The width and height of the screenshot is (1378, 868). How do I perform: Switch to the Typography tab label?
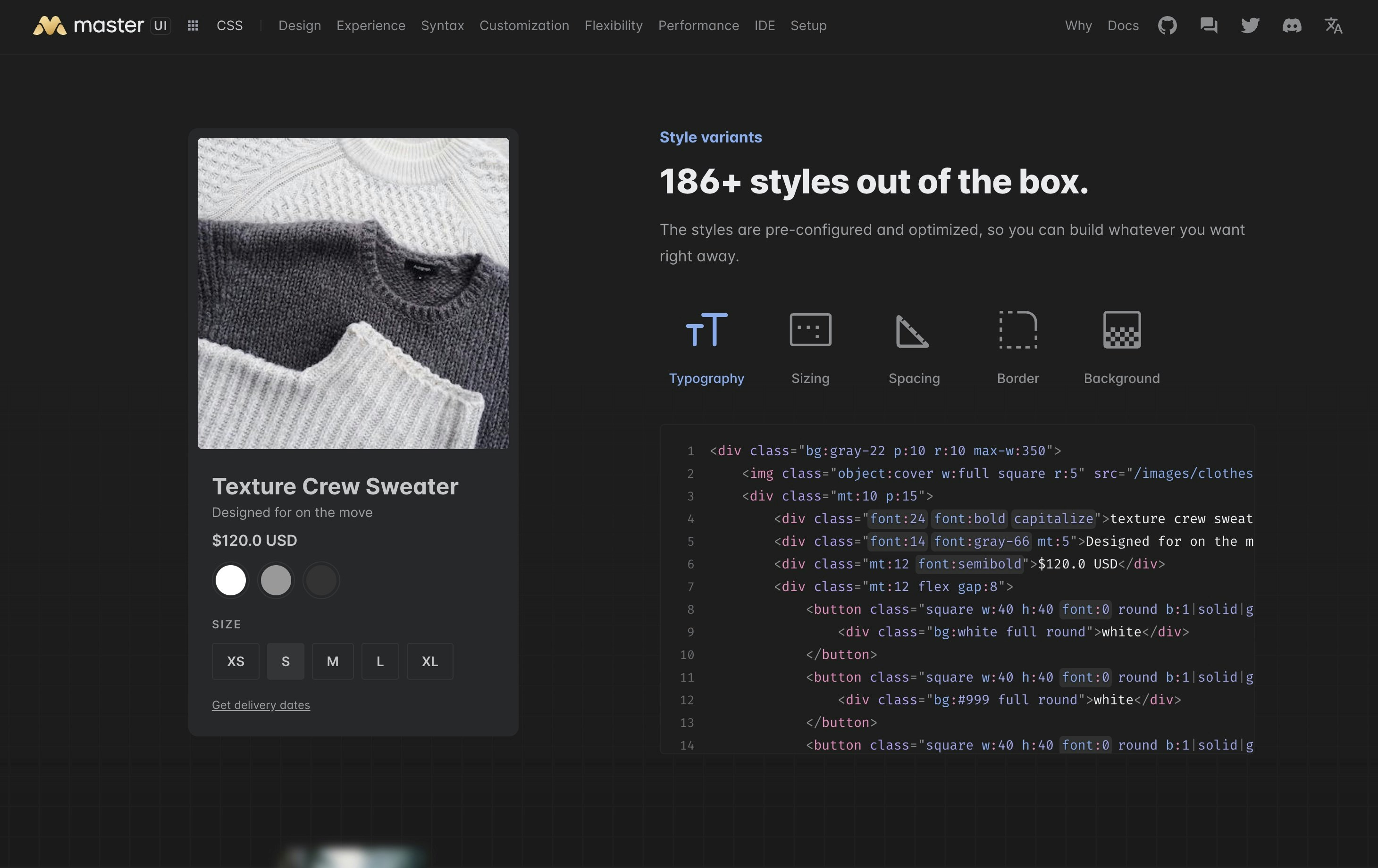[707, 378]
